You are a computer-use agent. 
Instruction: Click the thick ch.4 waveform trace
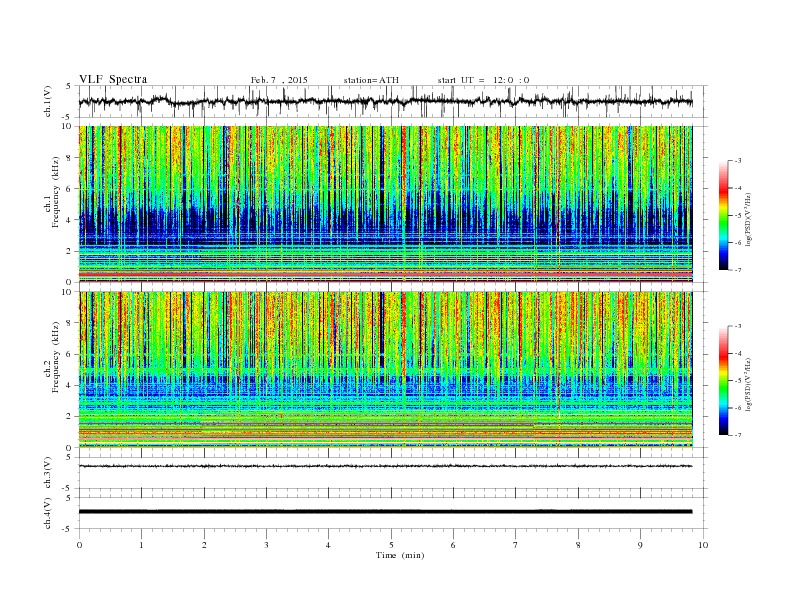point(385,512)
